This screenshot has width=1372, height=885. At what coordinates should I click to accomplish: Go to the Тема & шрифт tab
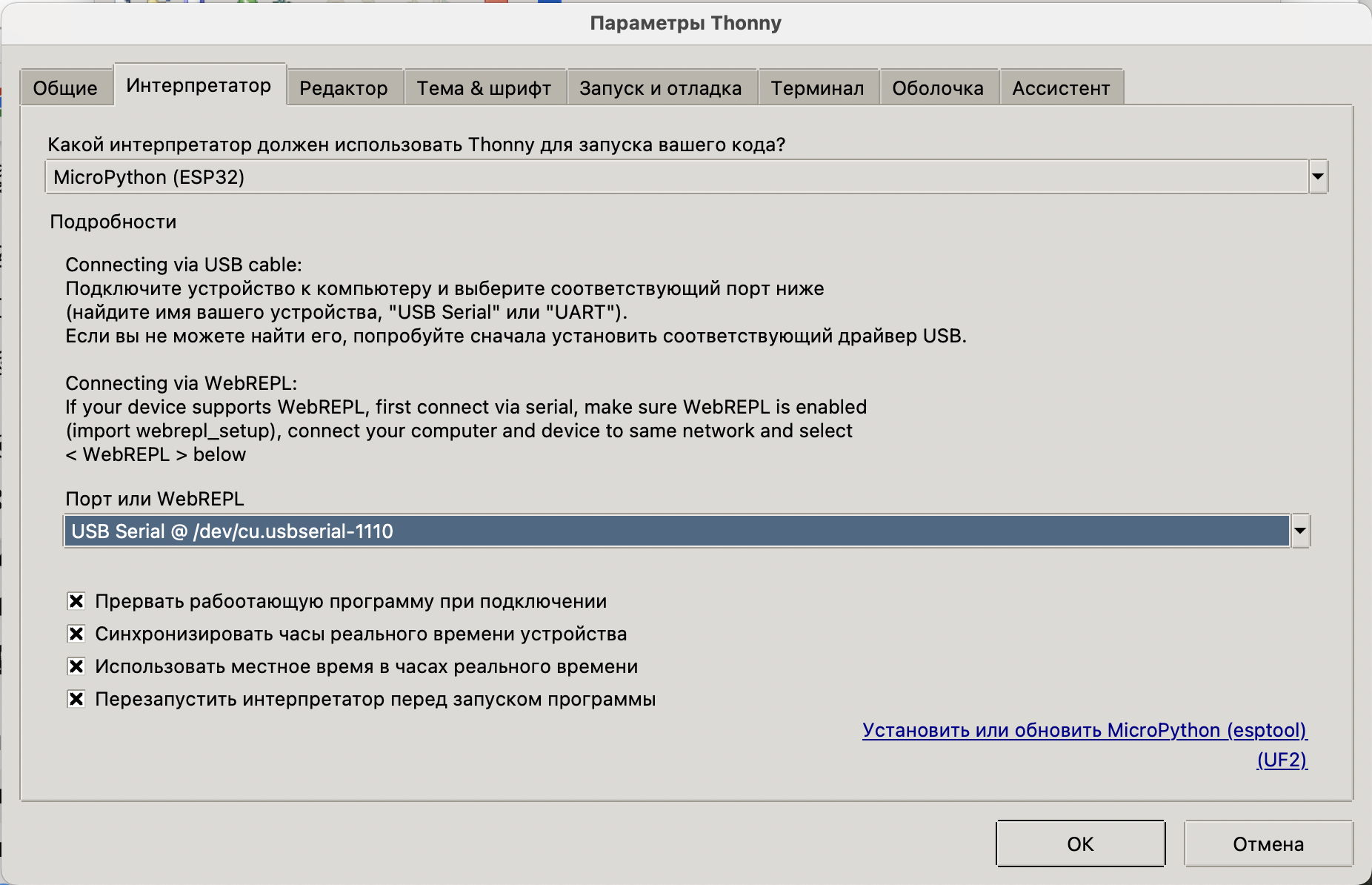tap(484, 88)
